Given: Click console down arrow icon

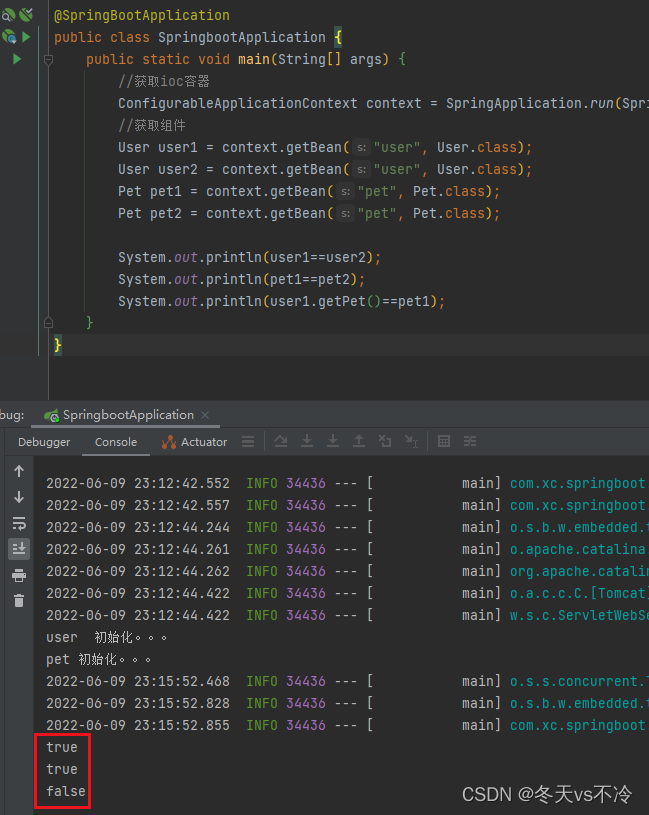Looking at the screenshot, I should 19,497.
